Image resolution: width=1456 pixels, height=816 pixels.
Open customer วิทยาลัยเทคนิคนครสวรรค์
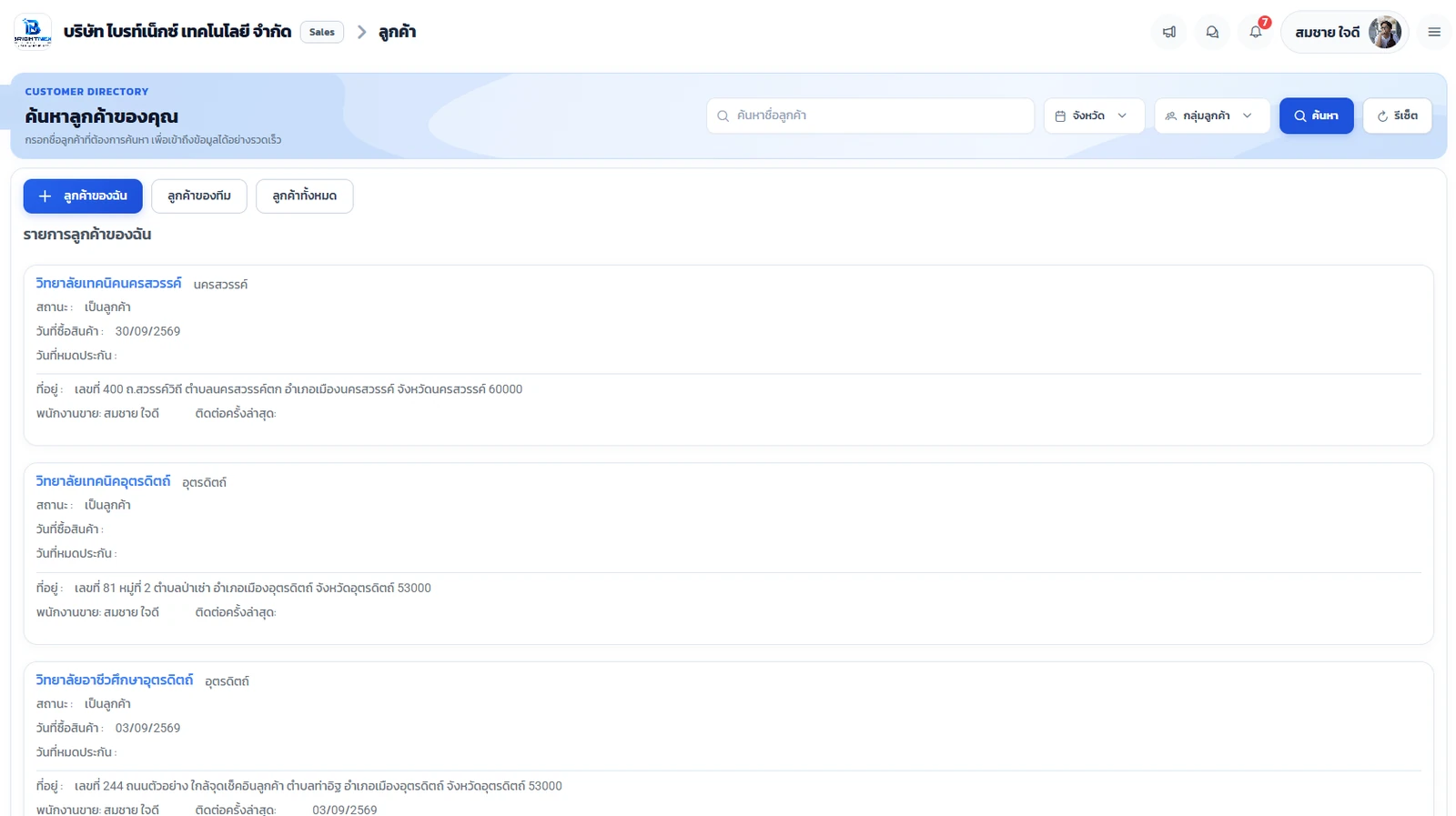pyautogui.click(x=108, y=283)
